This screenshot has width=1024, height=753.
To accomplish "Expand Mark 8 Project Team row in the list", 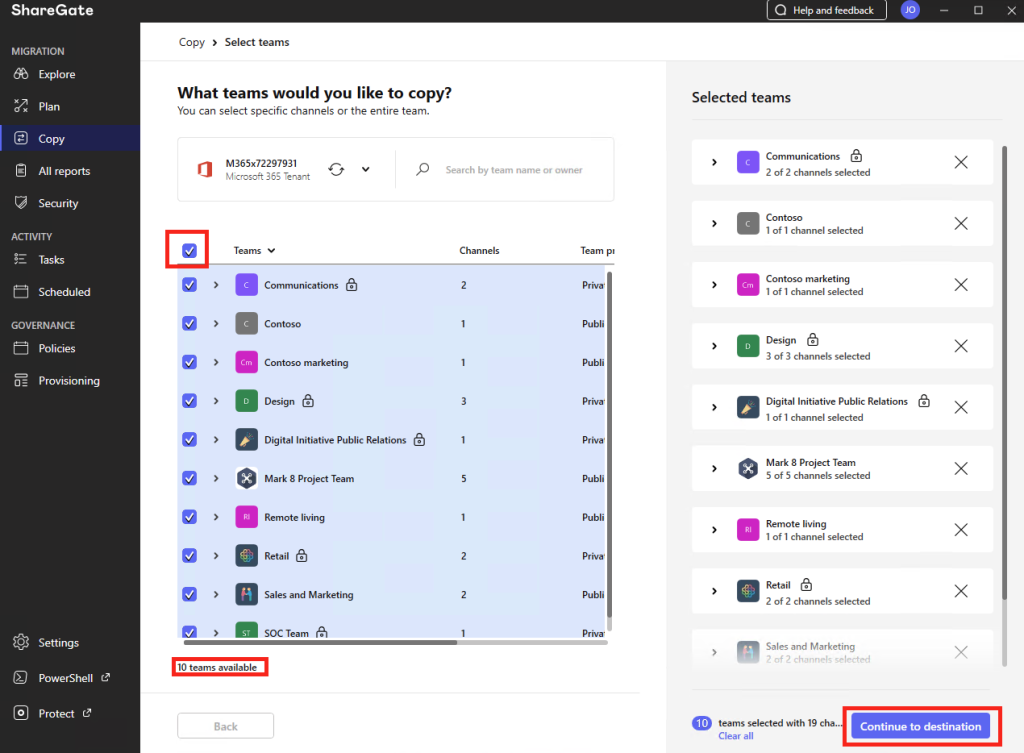I will (216, 479).
